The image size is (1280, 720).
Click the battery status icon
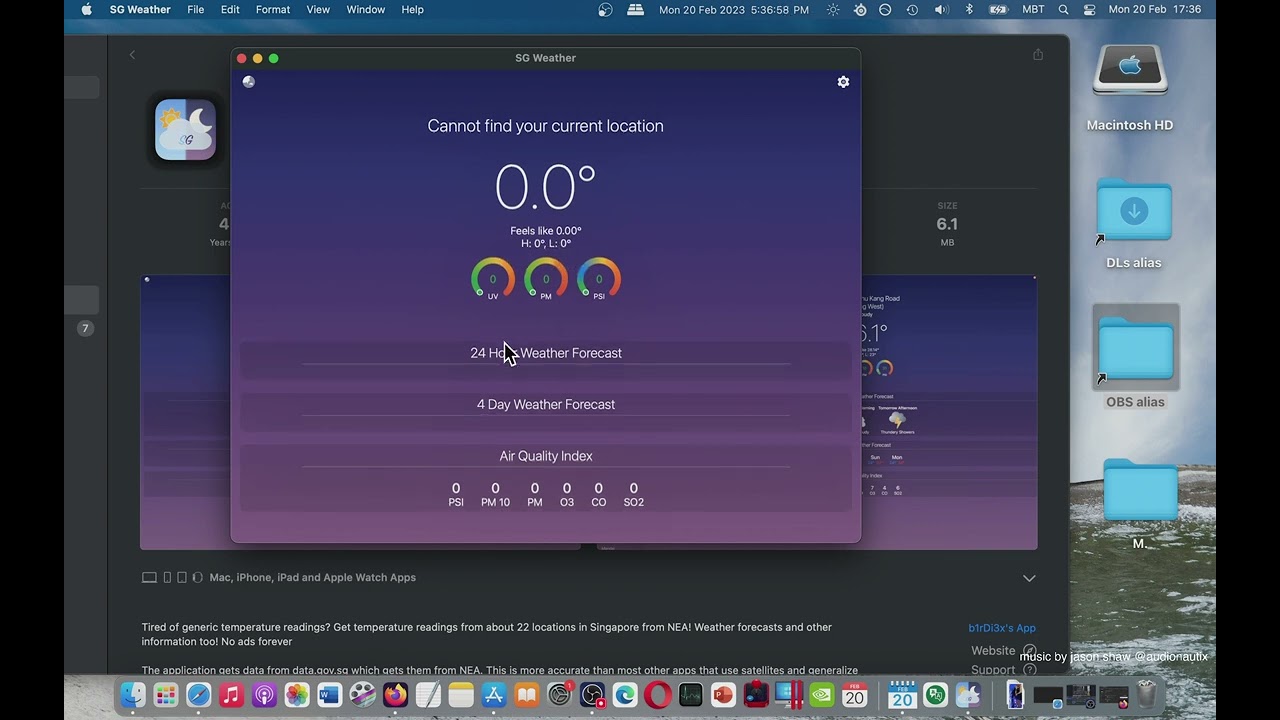[998, 9]
